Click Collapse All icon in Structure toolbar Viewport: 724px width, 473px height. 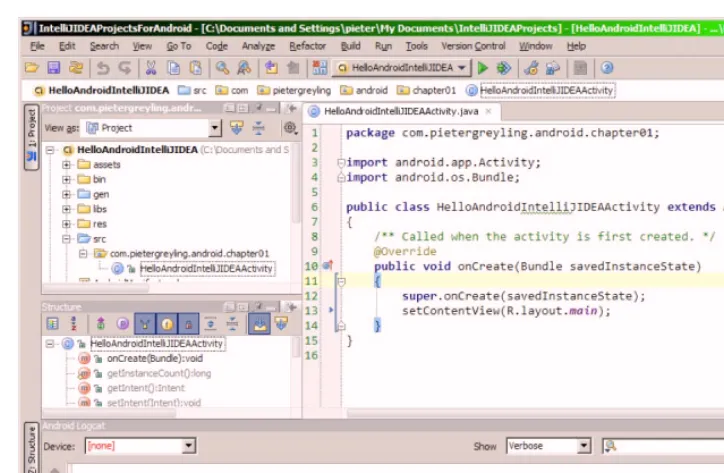[232, 324]
